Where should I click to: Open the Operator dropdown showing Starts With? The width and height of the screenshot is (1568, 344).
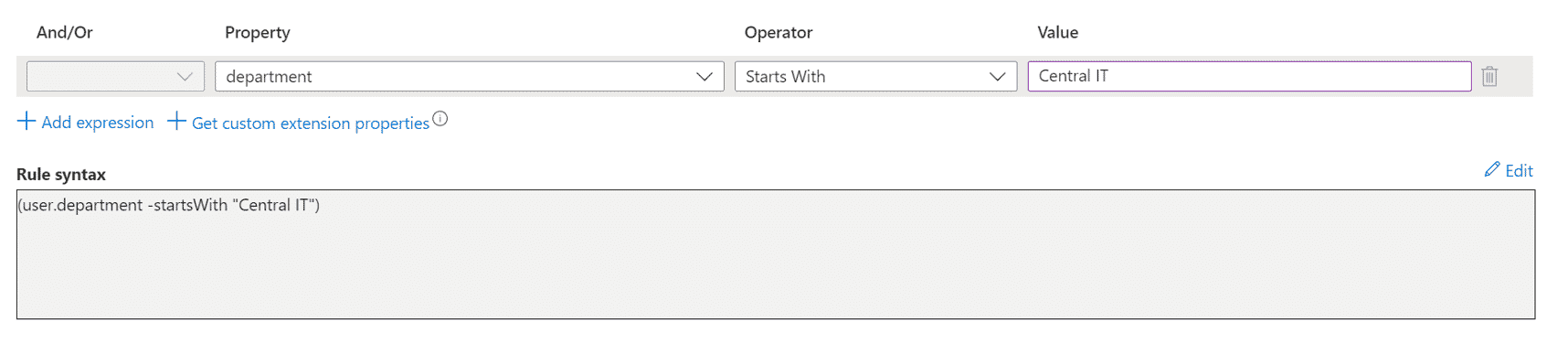coord(875,76)
